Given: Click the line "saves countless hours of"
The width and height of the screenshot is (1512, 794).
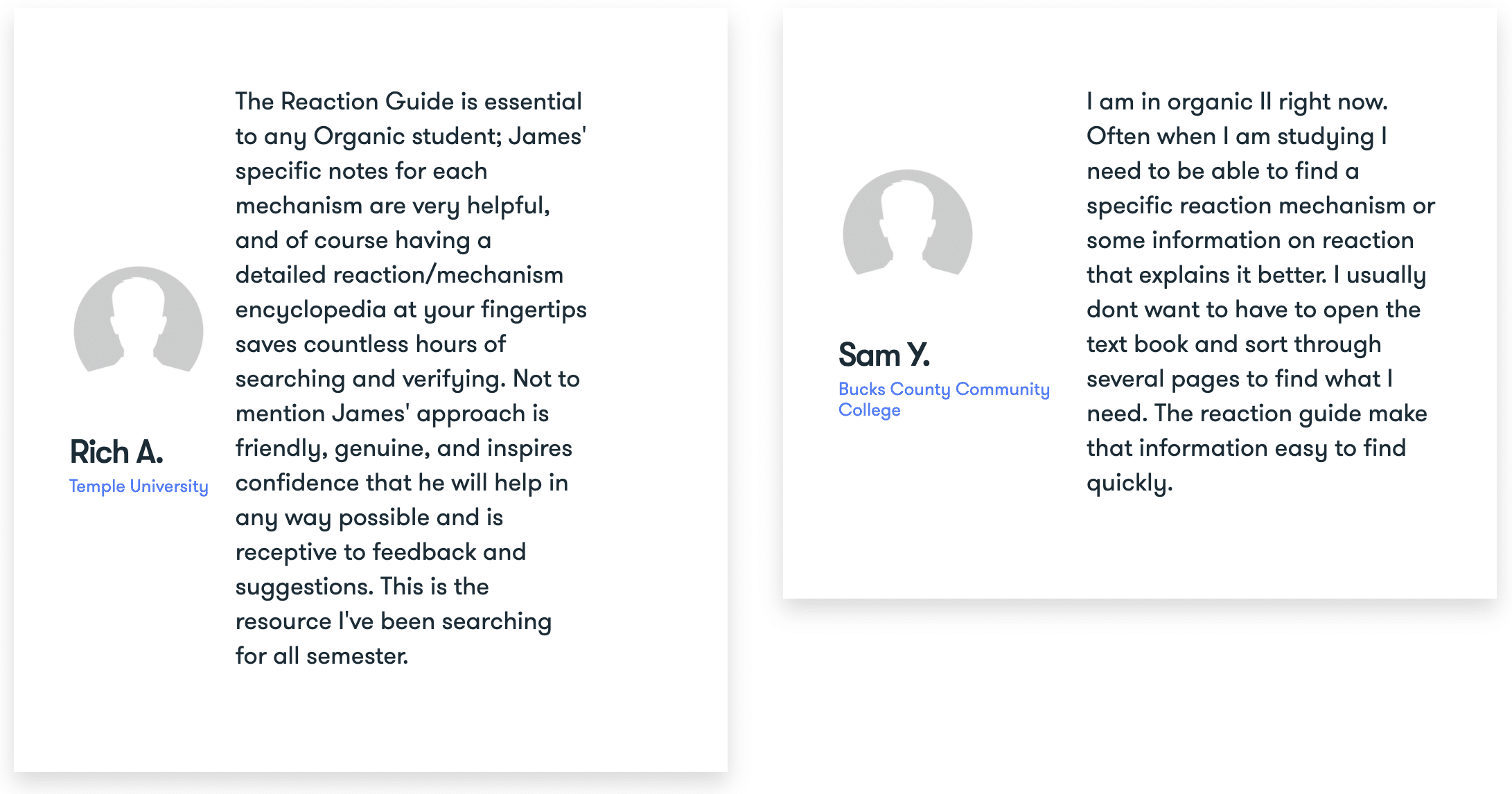Looking at the screenshot, I should (371, 344).
